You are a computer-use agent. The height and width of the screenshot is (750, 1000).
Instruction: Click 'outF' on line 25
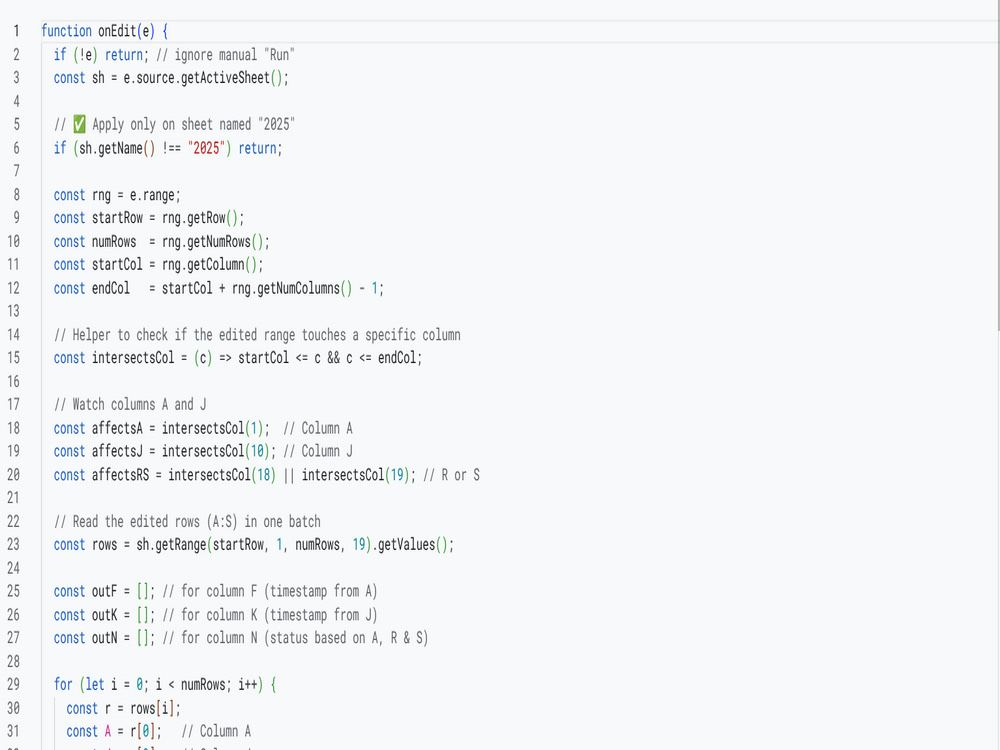[104, 591]
